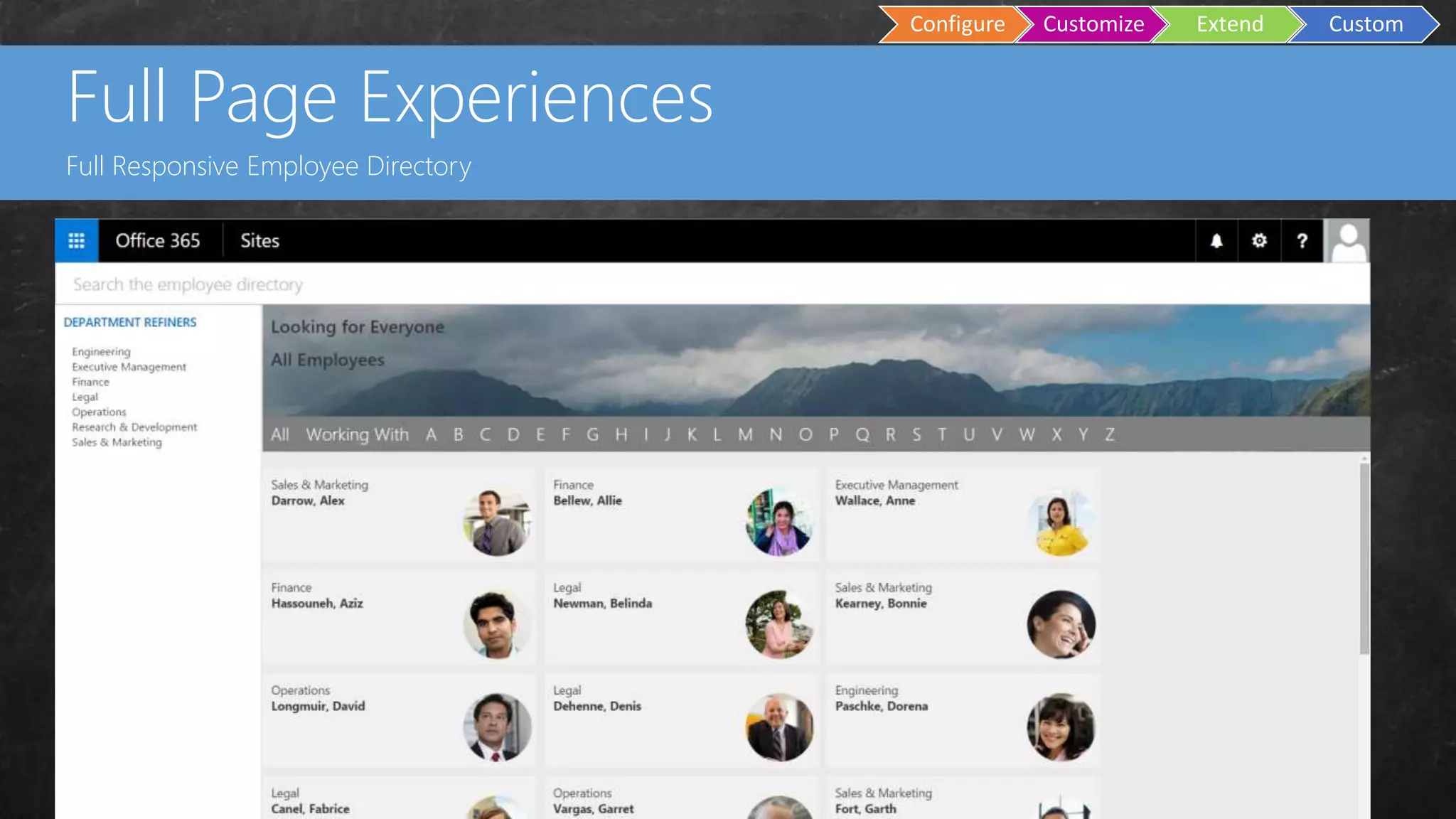Filter names by letter V
1456x819 pixels.
pyautogui.click(x=997, y=434)
